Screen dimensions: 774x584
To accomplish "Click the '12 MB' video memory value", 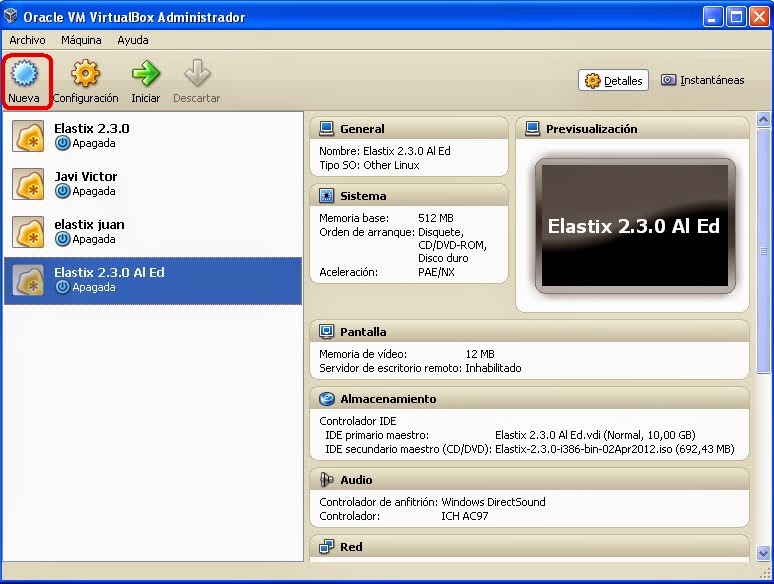I will [480, 354].
